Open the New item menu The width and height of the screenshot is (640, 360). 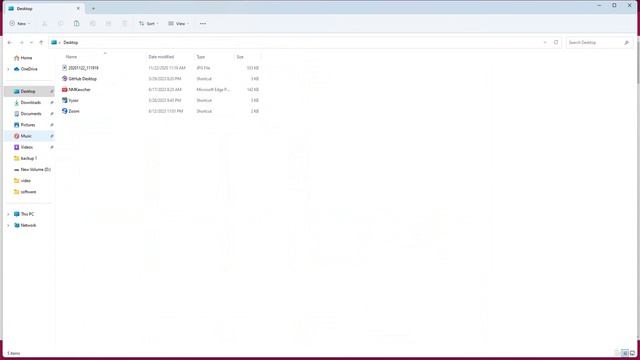[x=20, y=24]
